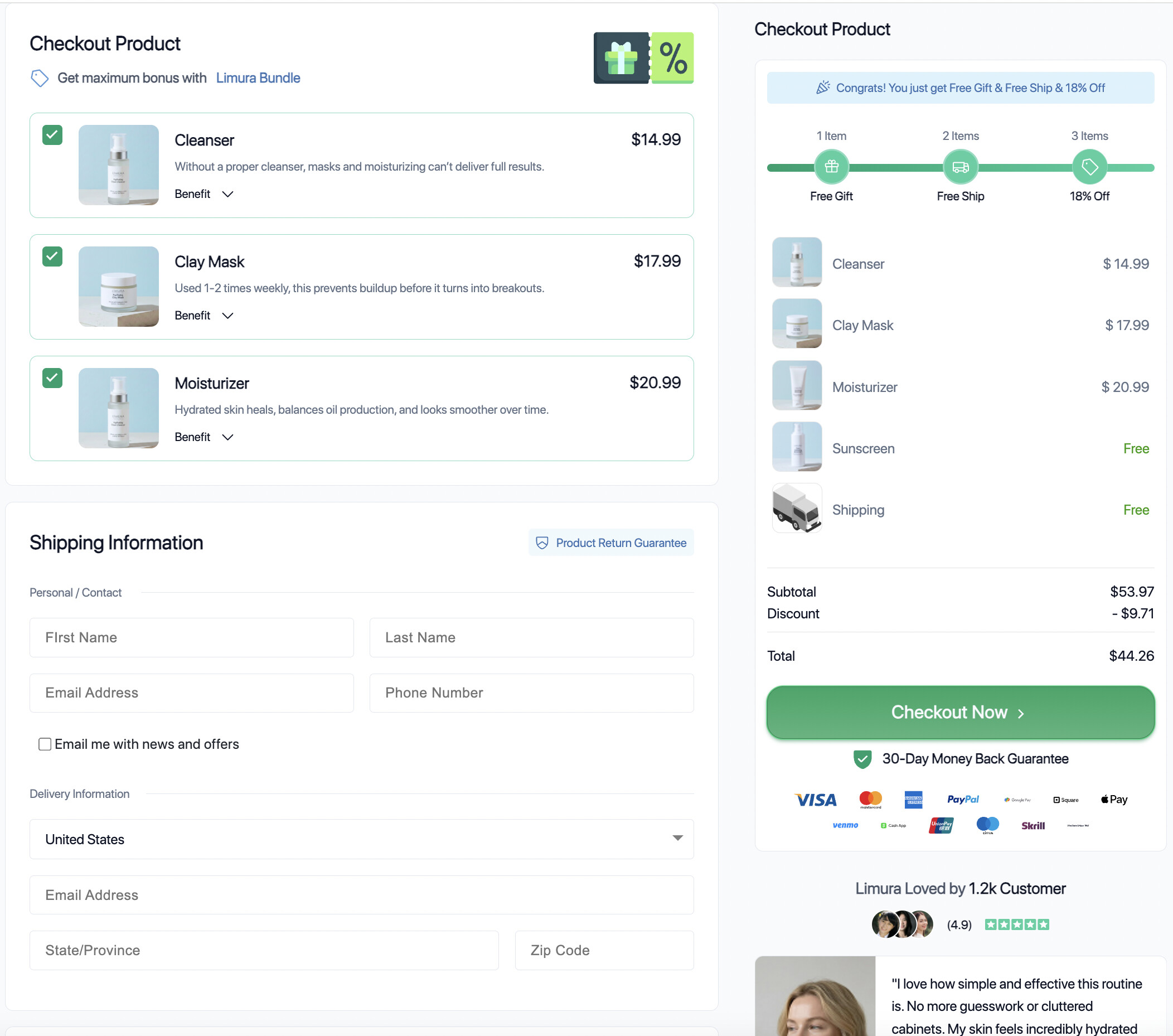
Task: Expand the Cleanser Benefit section
Action: click(203, 194)
